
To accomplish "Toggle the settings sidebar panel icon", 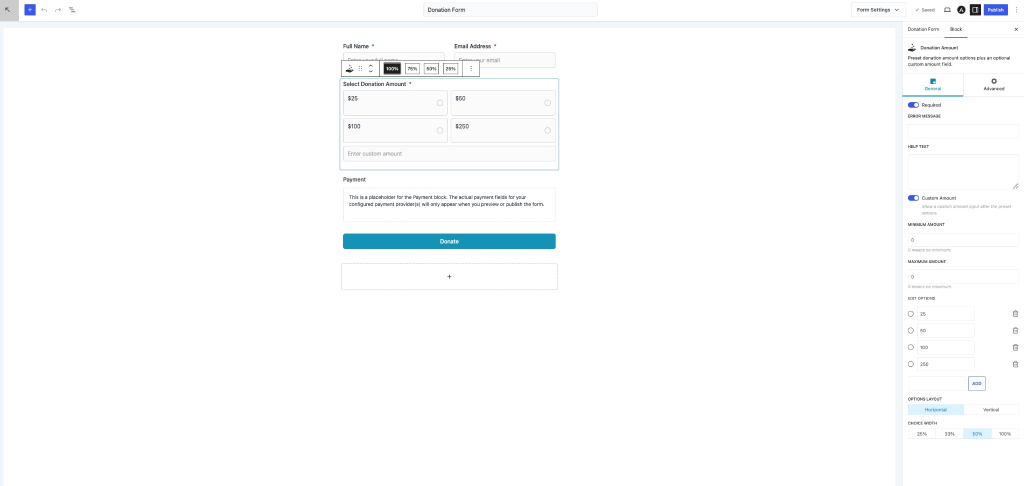I will [975, 10].
